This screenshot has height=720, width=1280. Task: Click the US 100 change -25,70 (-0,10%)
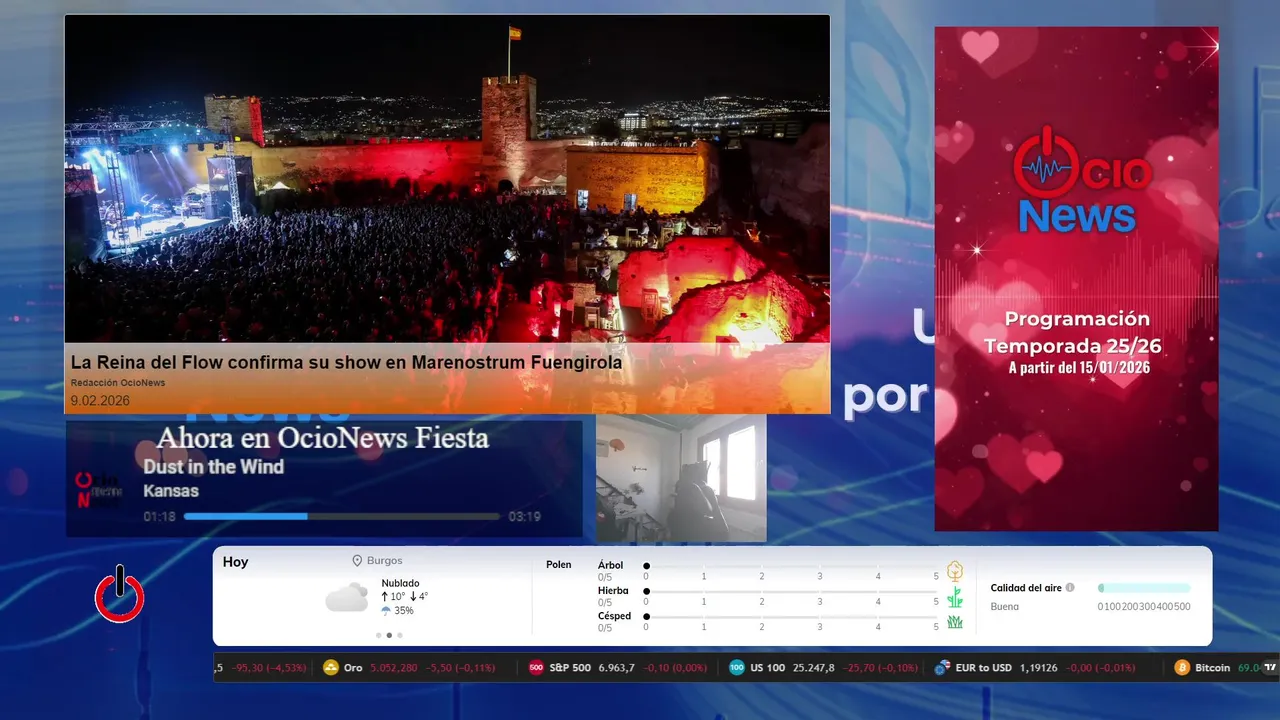(x=881, y=668)
